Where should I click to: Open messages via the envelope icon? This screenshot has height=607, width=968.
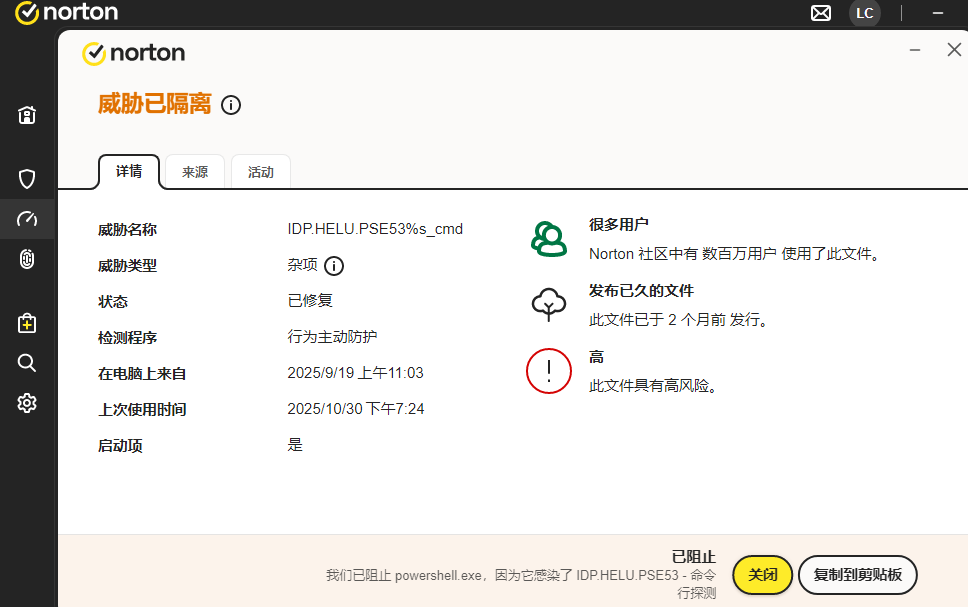(x=821, y=13)
